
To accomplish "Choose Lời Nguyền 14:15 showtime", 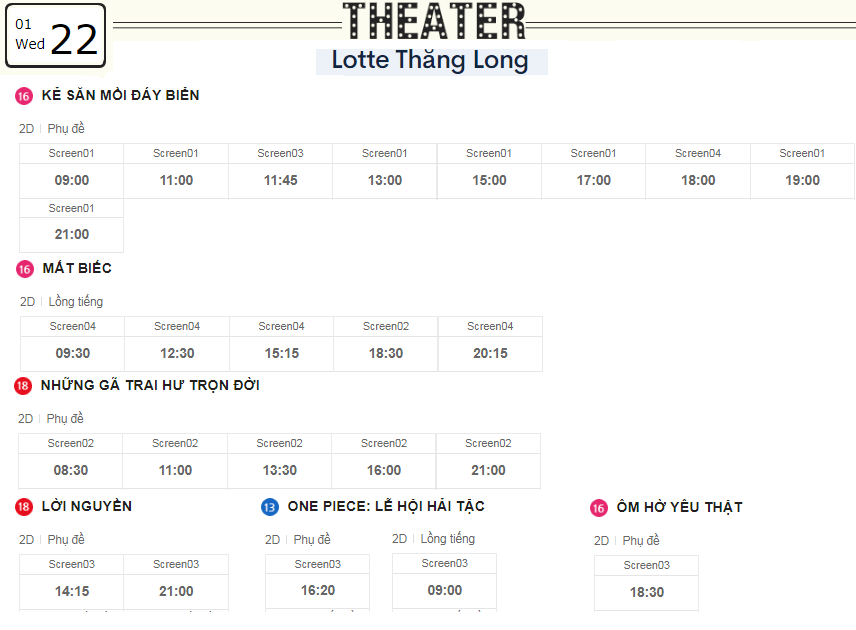I will pos(72,582).
